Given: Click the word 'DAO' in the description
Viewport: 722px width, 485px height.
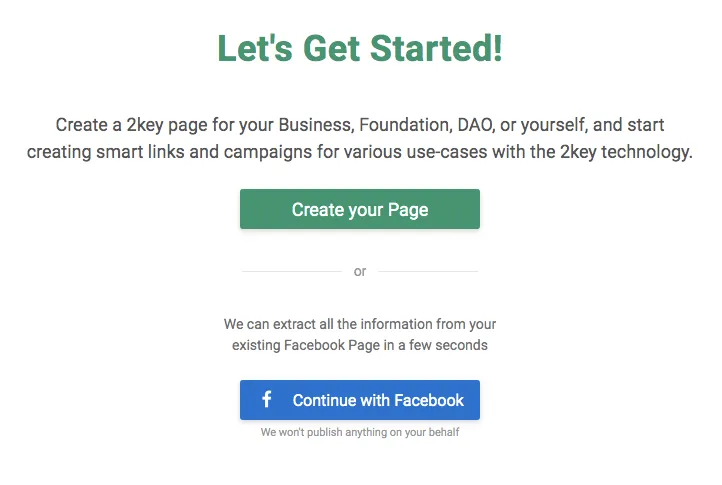Looking at the screenshot, I should [x=476, y=125].
